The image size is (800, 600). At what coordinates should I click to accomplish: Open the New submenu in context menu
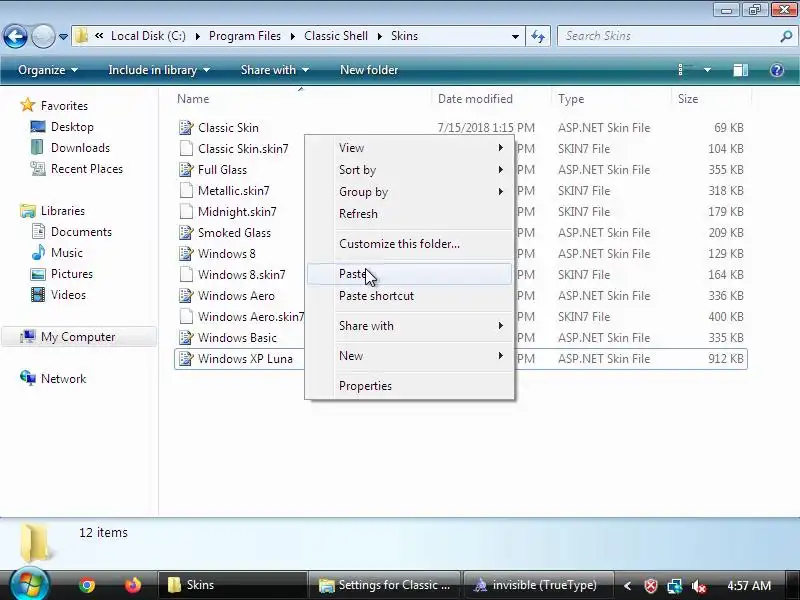[409, 356]
